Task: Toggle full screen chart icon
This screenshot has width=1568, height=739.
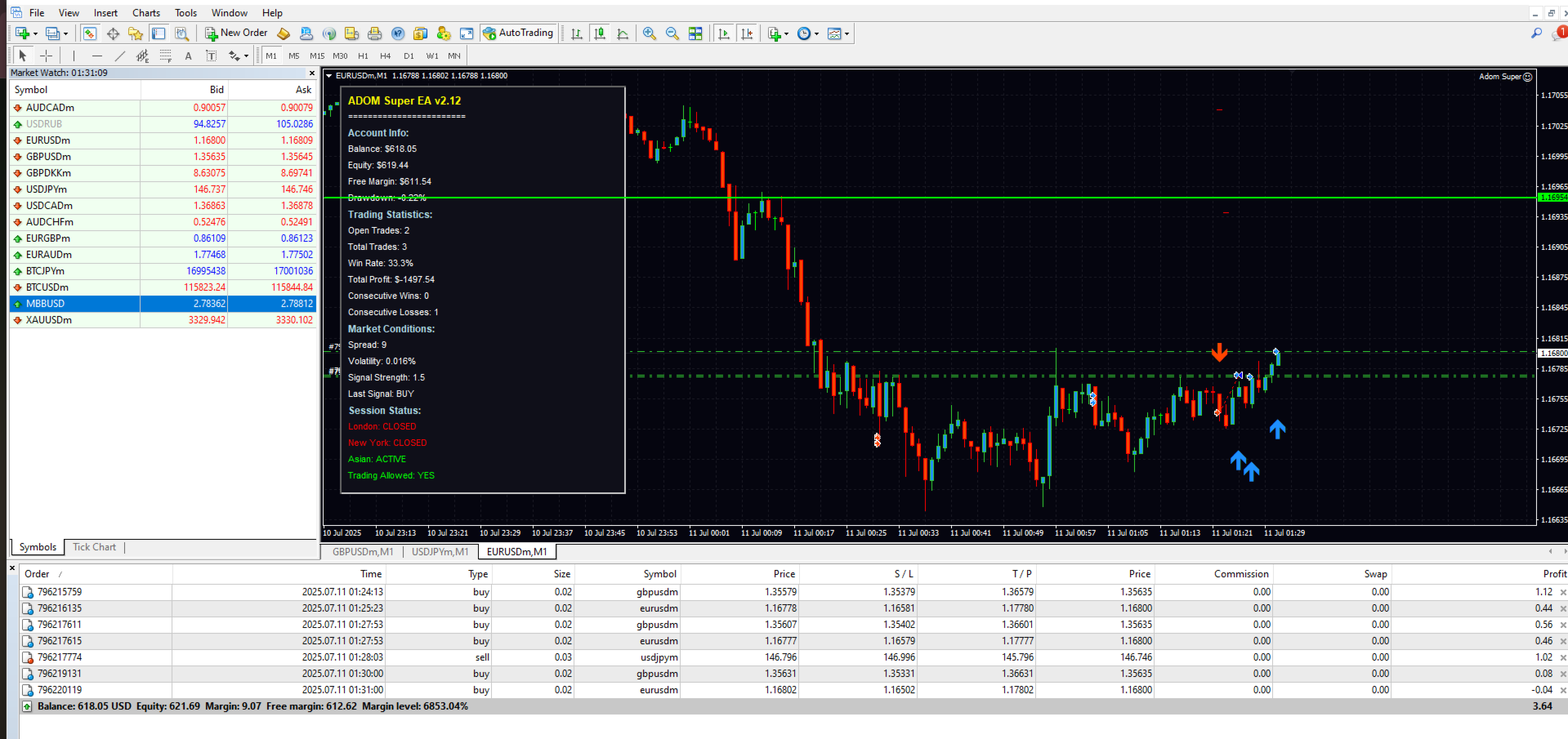Action: [x=467, y=33]
